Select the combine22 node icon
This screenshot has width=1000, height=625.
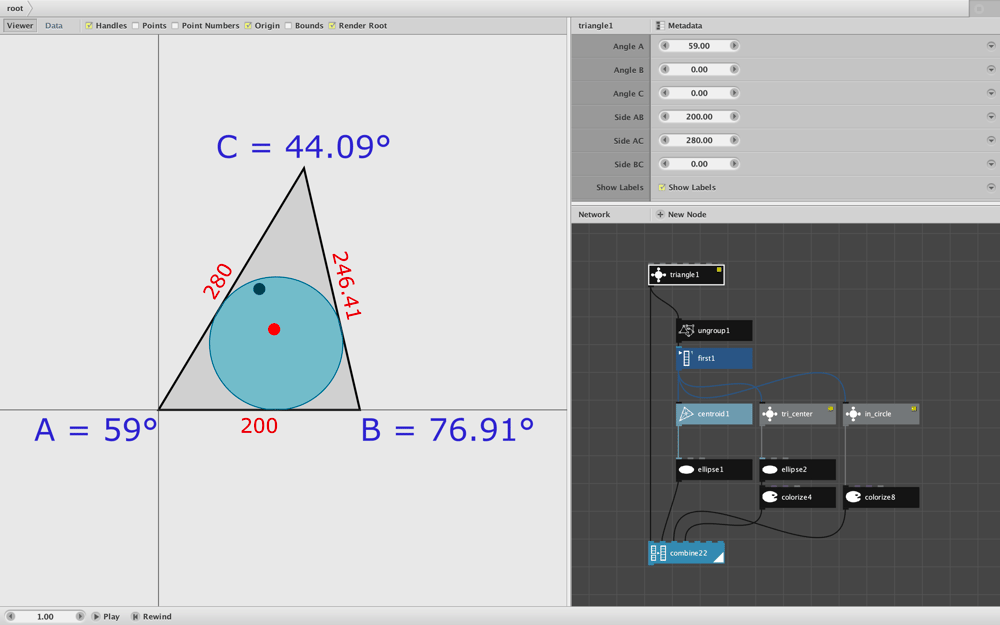(658, 553)
